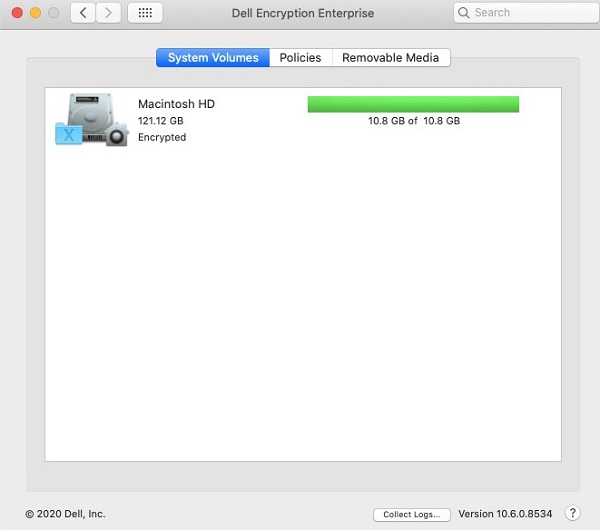The height and width of the screenshot is (530, 600).
Task: Open help with the question mark button
Action: (x=572, y=513)
